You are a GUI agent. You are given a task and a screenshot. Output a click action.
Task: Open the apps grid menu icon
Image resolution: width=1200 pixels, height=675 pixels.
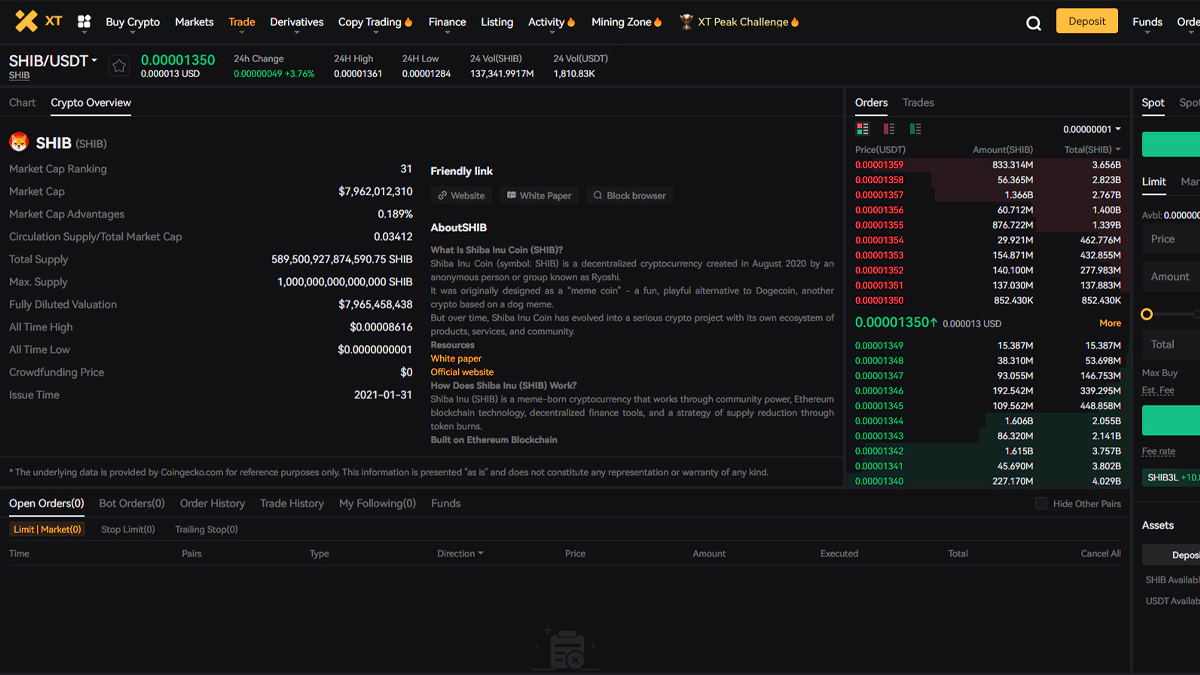pyautogui.click(x=84, y=21)
